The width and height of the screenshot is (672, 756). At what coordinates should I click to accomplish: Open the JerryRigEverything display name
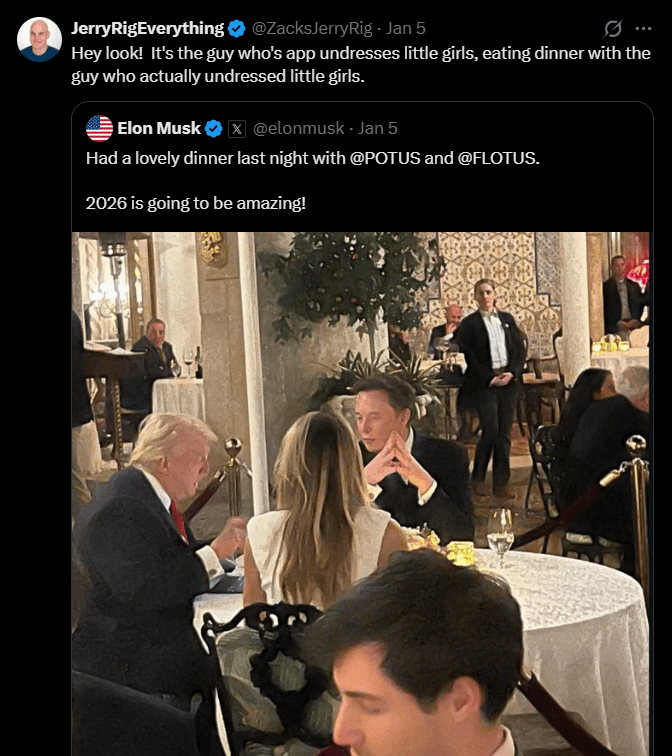pyautogui.click(x=148, y=28)
